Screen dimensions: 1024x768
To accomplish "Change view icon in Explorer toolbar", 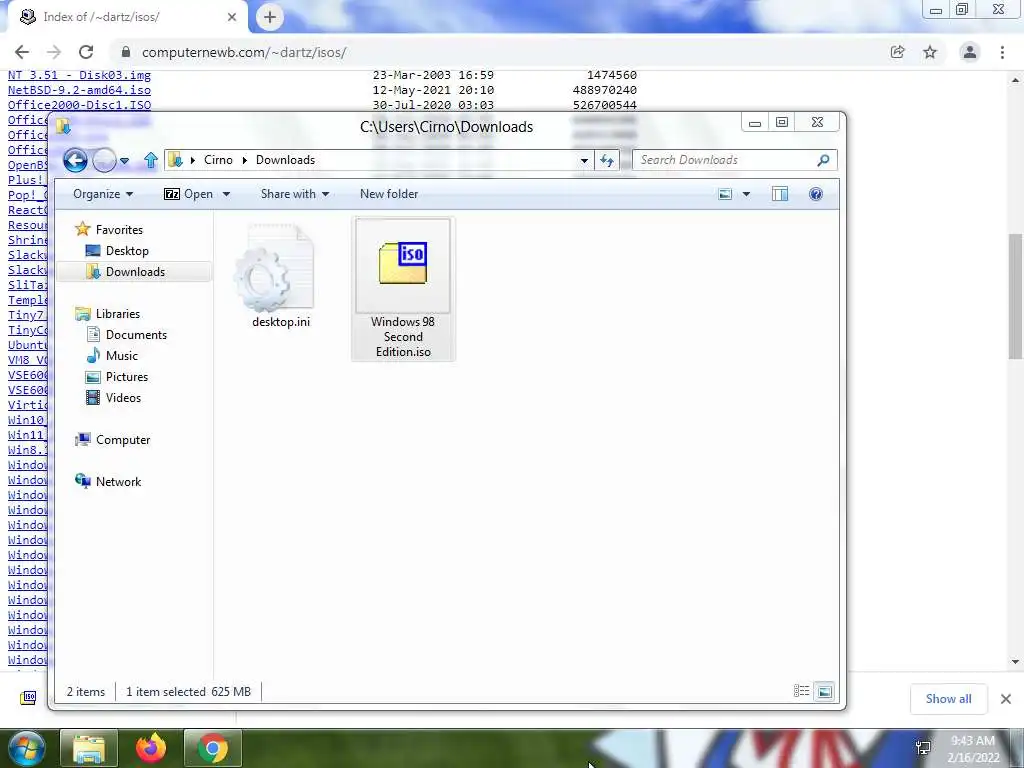I will 725,194.
